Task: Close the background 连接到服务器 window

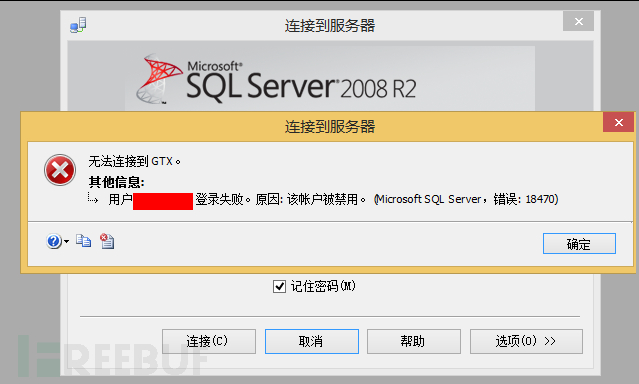Action: click(x=578, y=21)
